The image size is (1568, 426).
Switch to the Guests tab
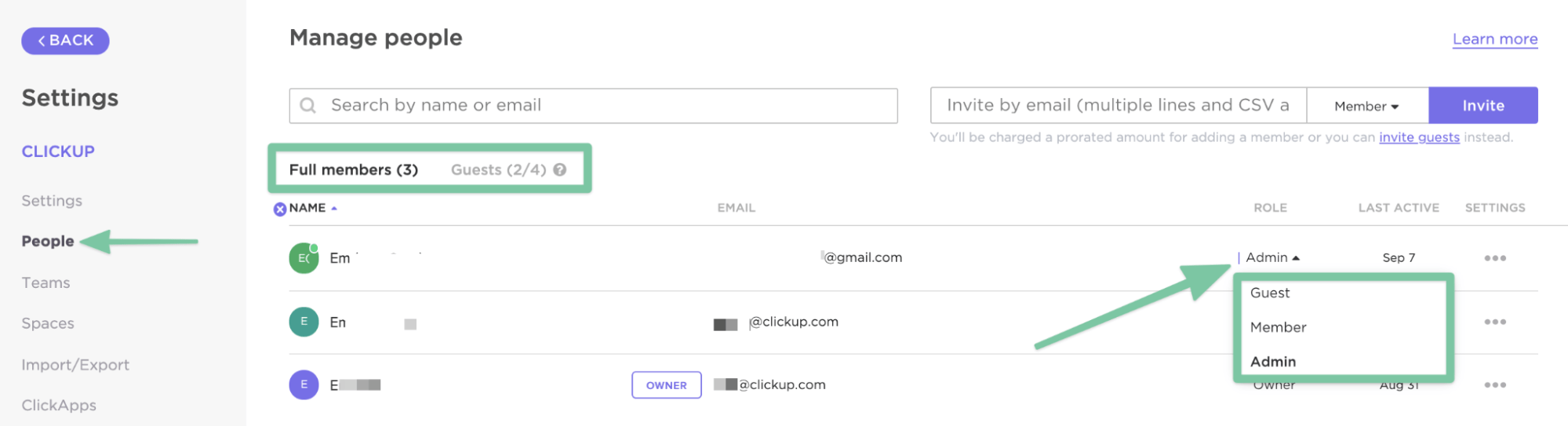498,169
